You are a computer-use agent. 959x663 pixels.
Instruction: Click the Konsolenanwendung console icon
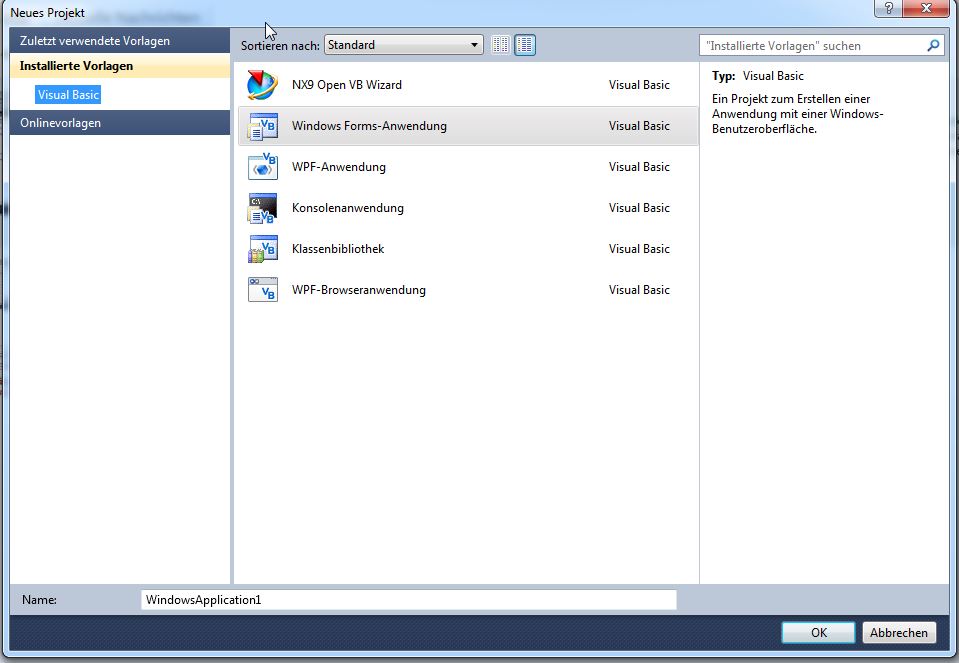pyautogui.click(x=262, y=208)
